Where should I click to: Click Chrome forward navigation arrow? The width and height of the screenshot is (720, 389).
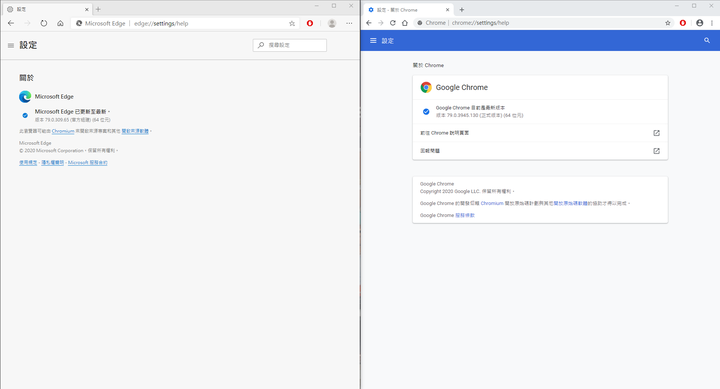[x=381, y=23]
